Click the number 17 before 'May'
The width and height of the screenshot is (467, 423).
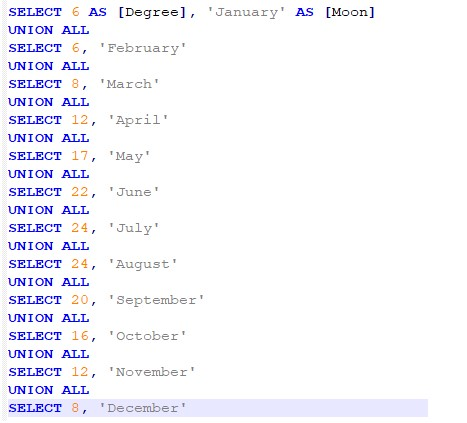pyautogui.click(x=80, y=156)
